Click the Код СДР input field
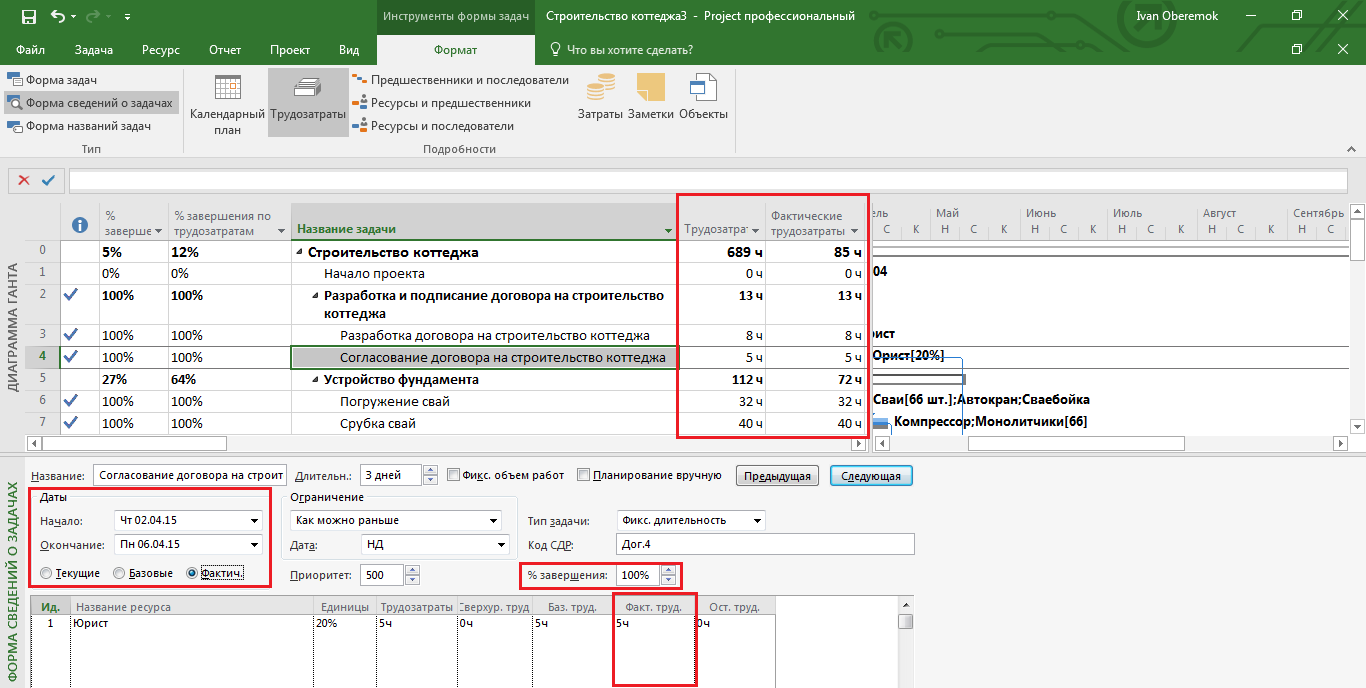1366x688 pixels. [765, 544]
